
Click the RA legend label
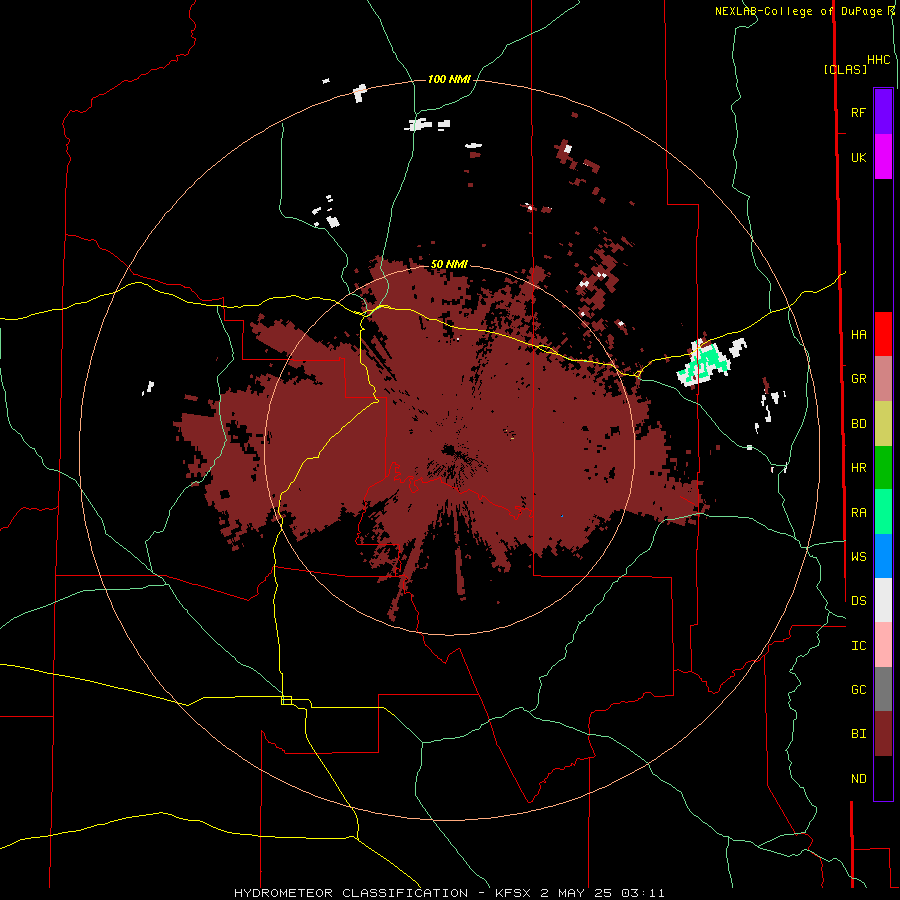coord(858,513)
